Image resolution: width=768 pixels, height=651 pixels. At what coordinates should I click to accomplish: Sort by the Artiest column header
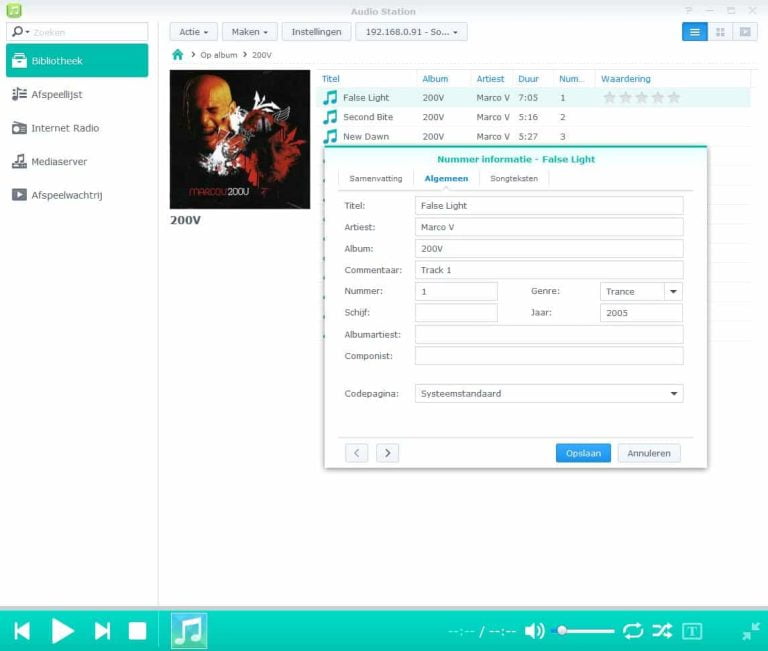pos(490,79)
